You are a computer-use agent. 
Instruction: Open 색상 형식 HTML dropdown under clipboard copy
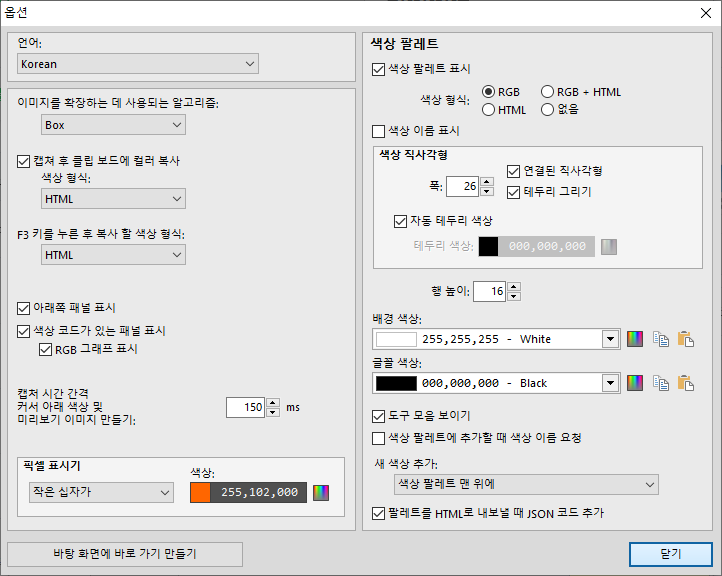113,199
